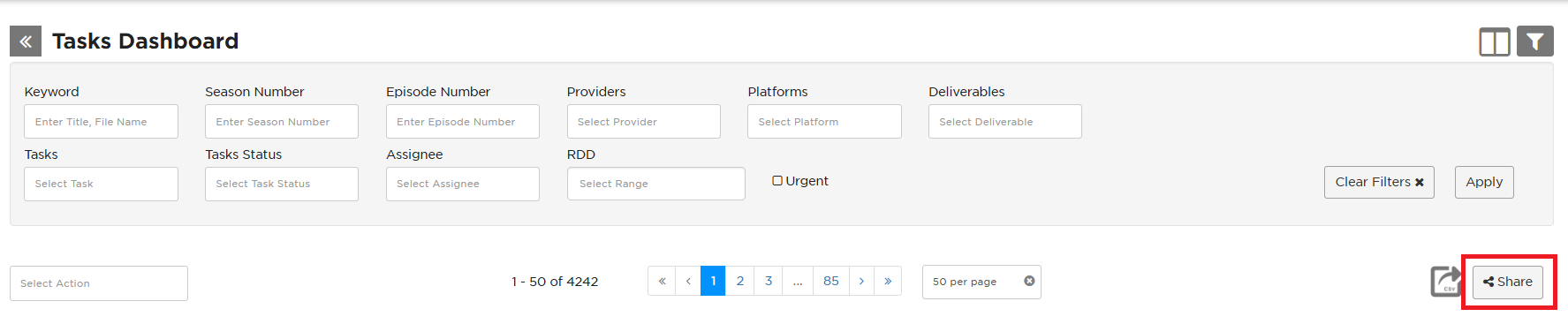Open the Select Deliverable dropdown
The image size is (1568, 324).
pos(1005,122)
